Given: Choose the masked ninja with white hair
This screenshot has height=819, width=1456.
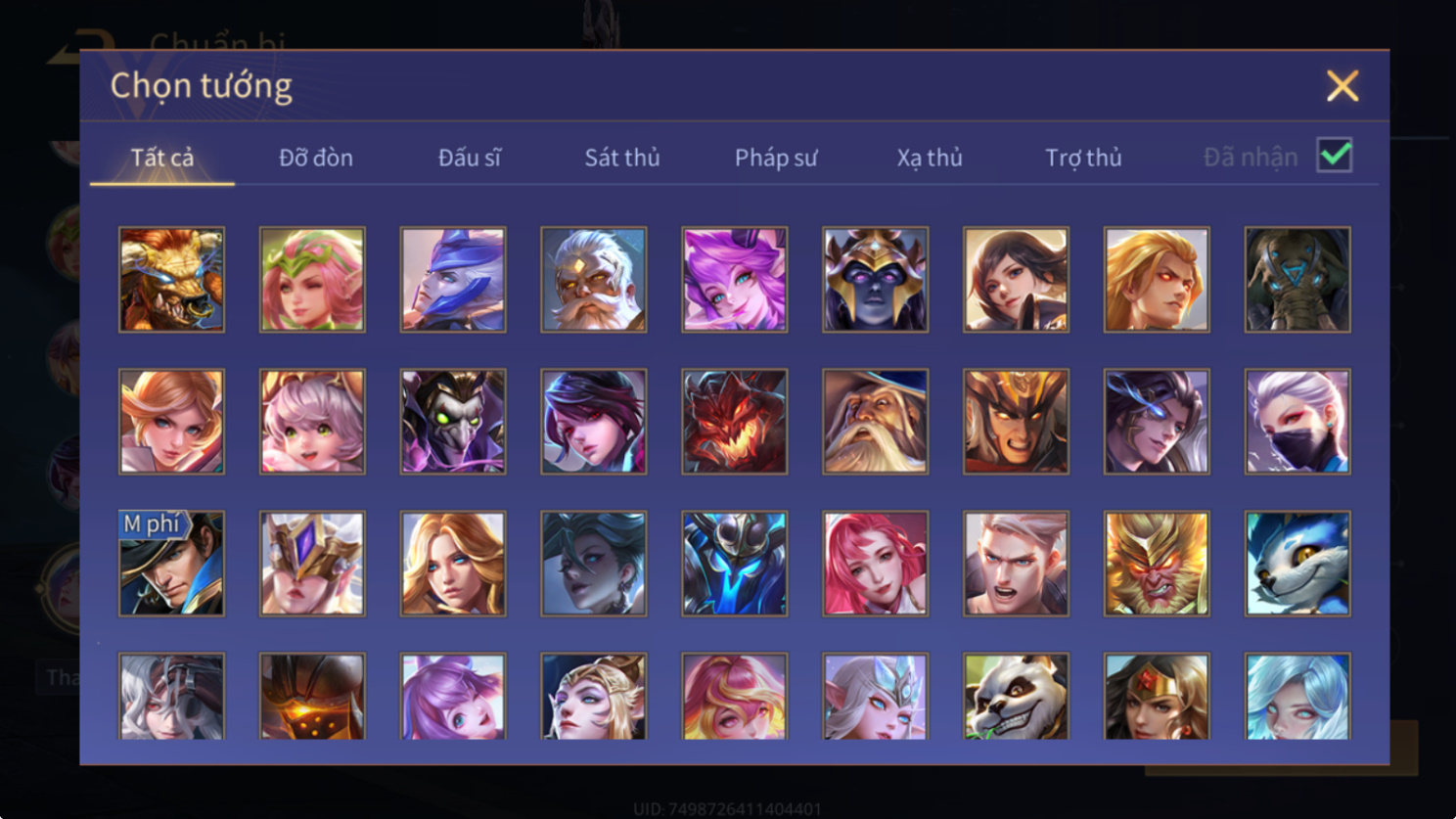Looking at the screenshot, I should pos(1297,422).
